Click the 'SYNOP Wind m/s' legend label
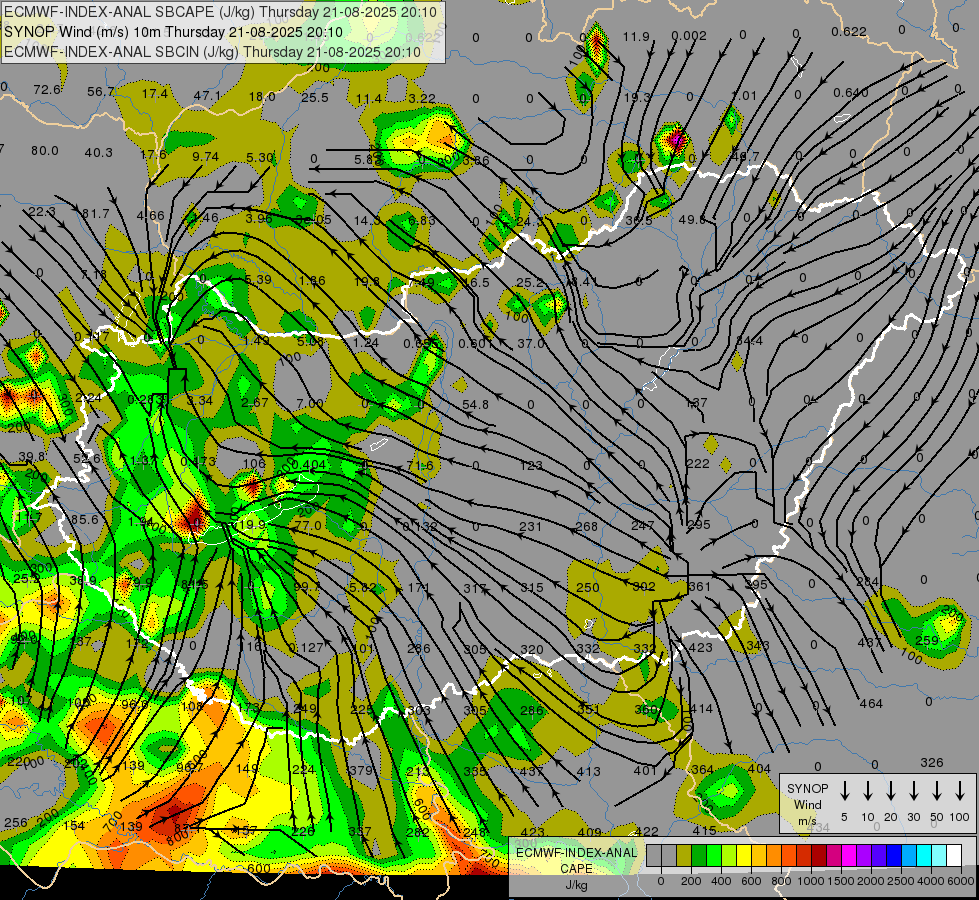979x900 pixels. (x=807, y=804)
